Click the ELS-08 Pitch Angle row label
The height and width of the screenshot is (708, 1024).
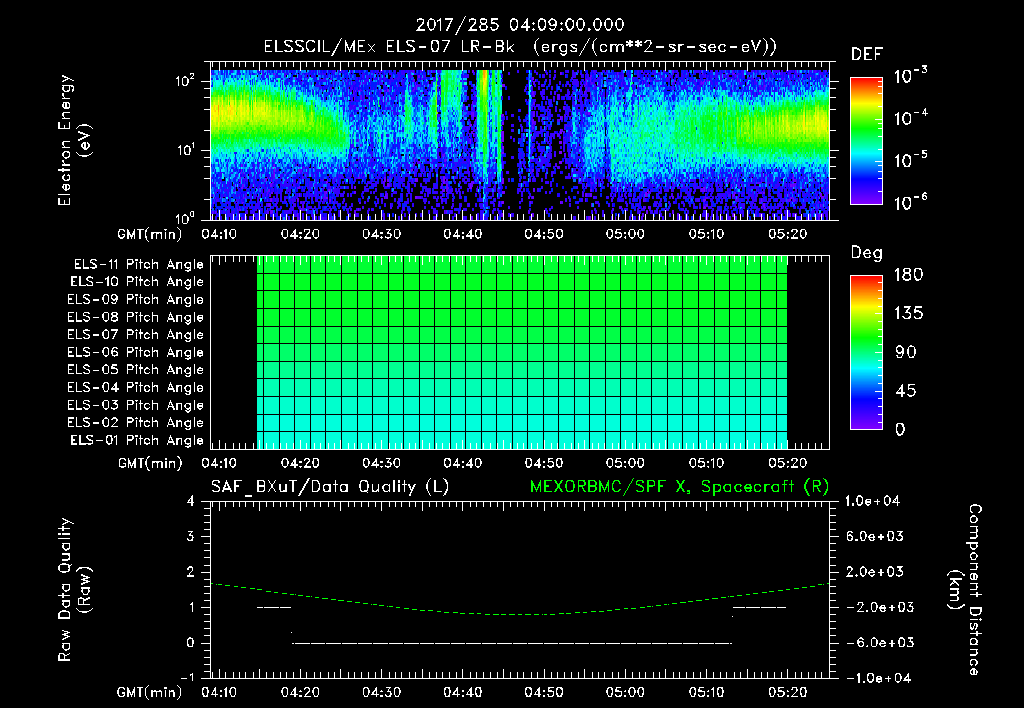coord(136,317)
